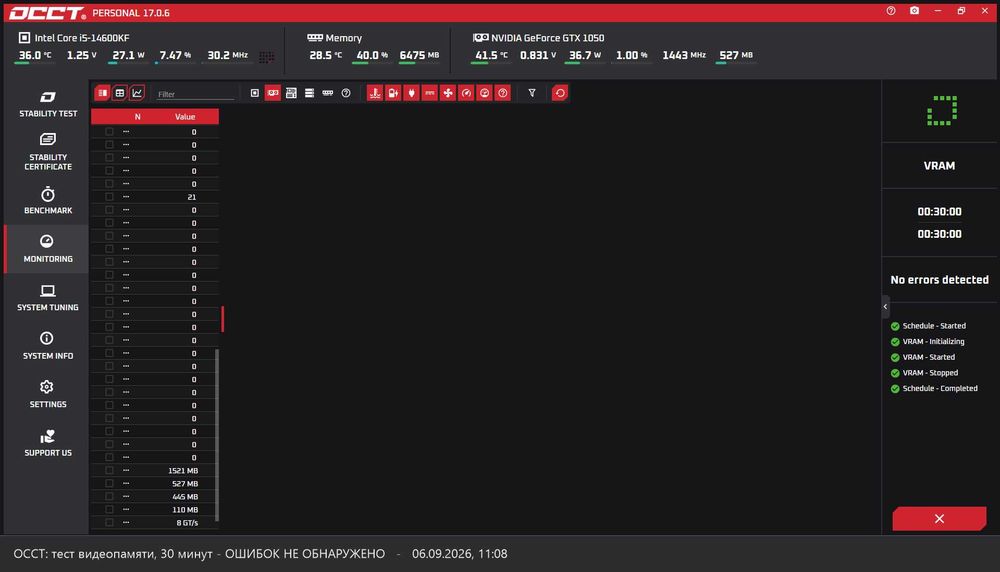
Task: Check the box for the 1521 MB row
Action: [x=109, y=470]
